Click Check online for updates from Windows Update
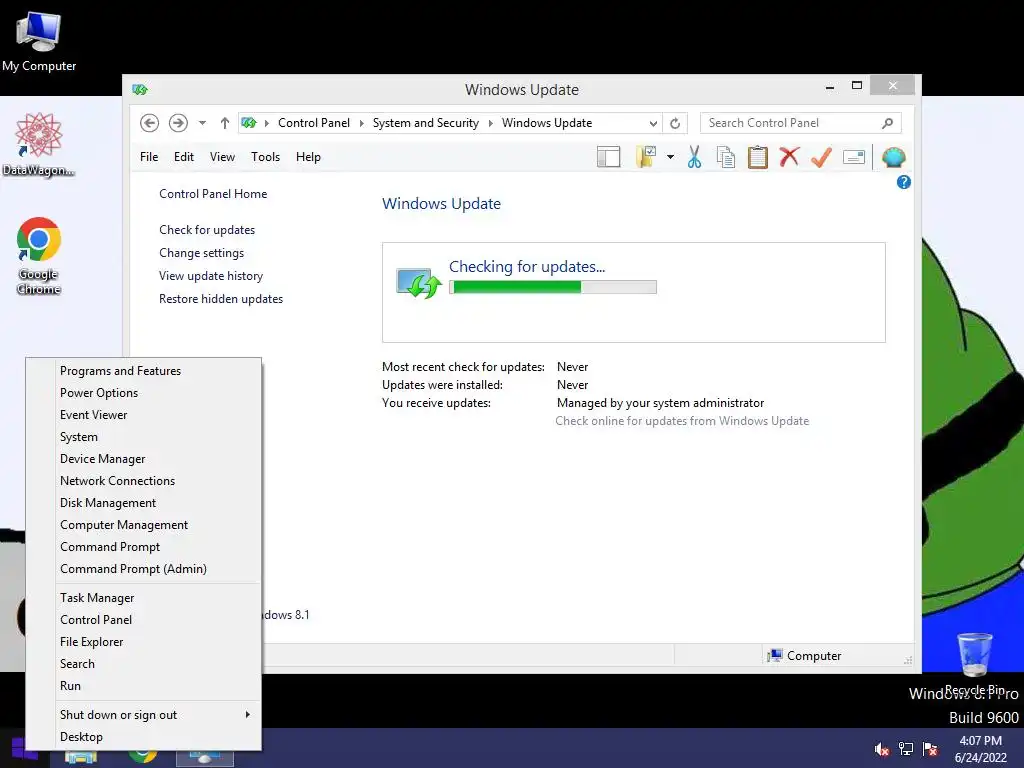This screenshot has height=768, width=1024. [x=682, y=421]
